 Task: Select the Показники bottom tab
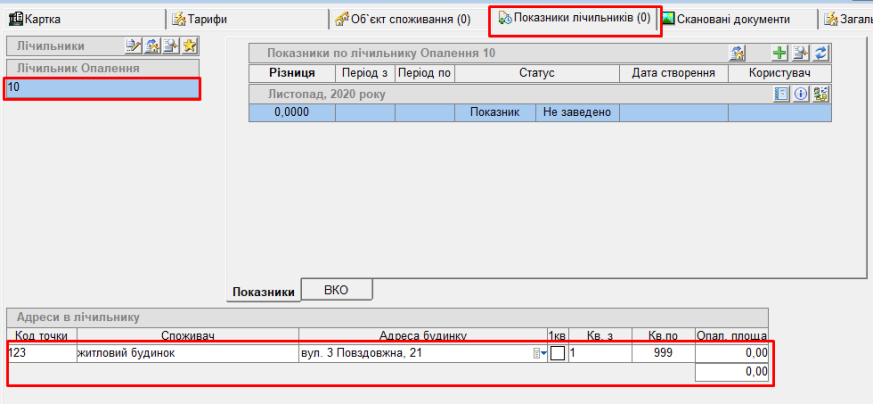tap(263, 291)
